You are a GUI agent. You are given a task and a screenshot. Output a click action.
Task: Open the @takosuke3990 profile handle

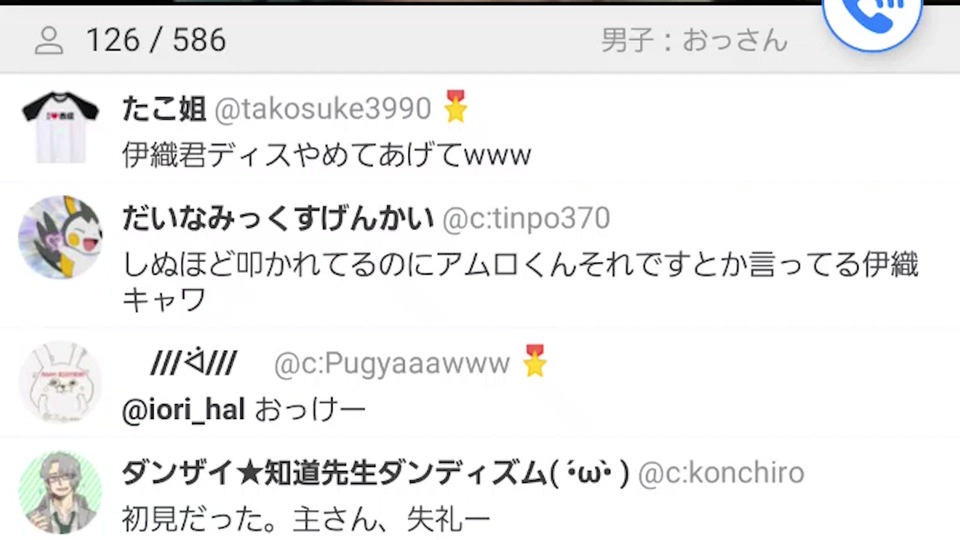coord(323,109)
